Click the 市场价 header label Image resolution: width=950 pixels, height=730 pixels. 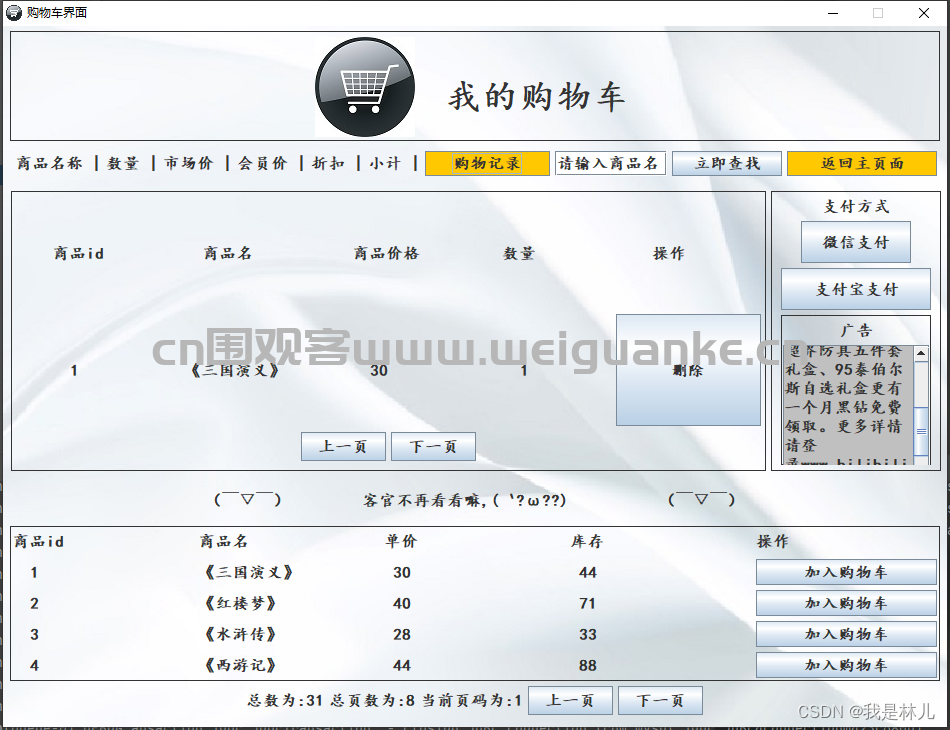click(188, 163)
